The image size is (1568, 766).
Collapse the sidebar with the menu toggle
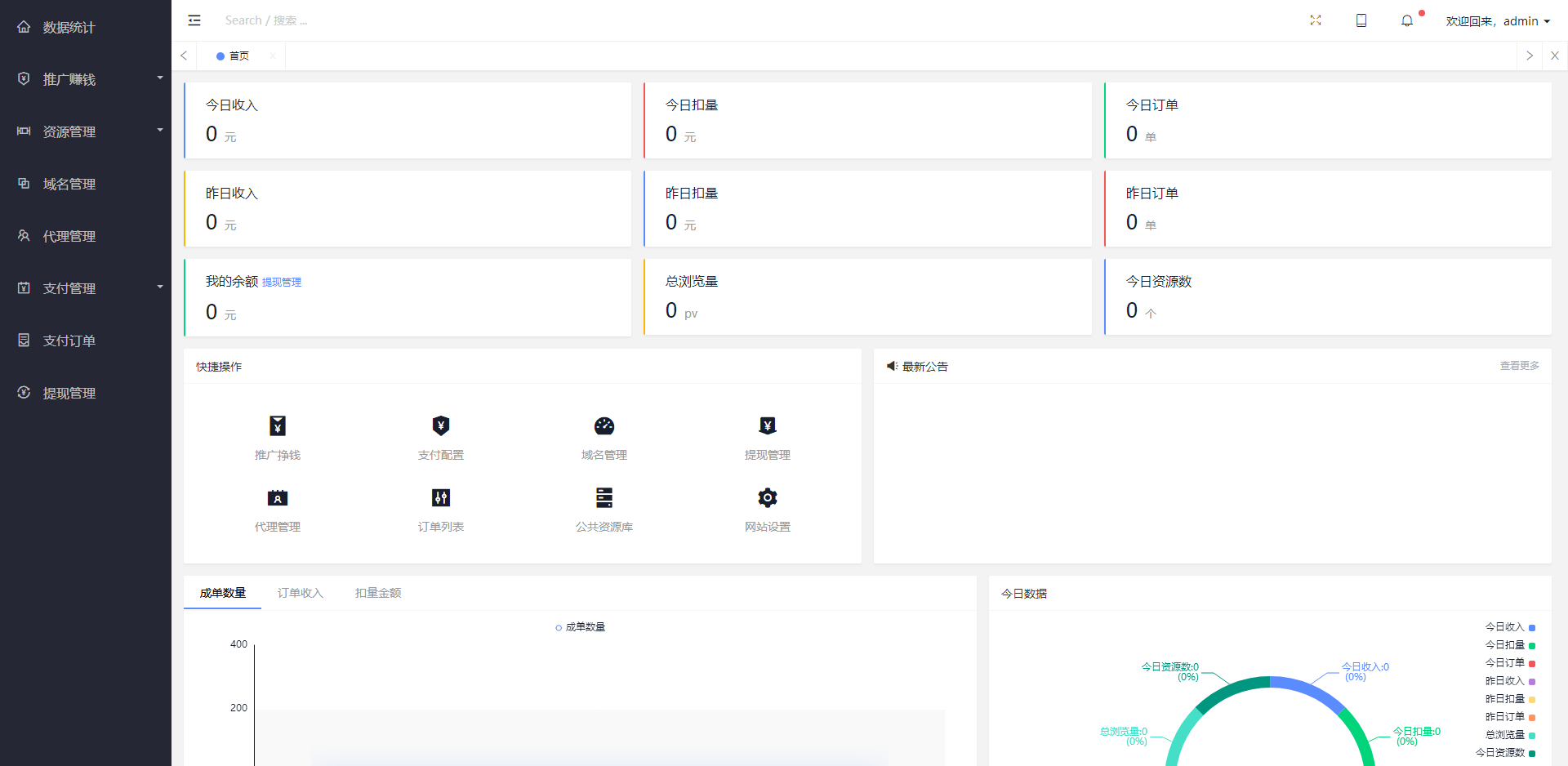point(194,20)
